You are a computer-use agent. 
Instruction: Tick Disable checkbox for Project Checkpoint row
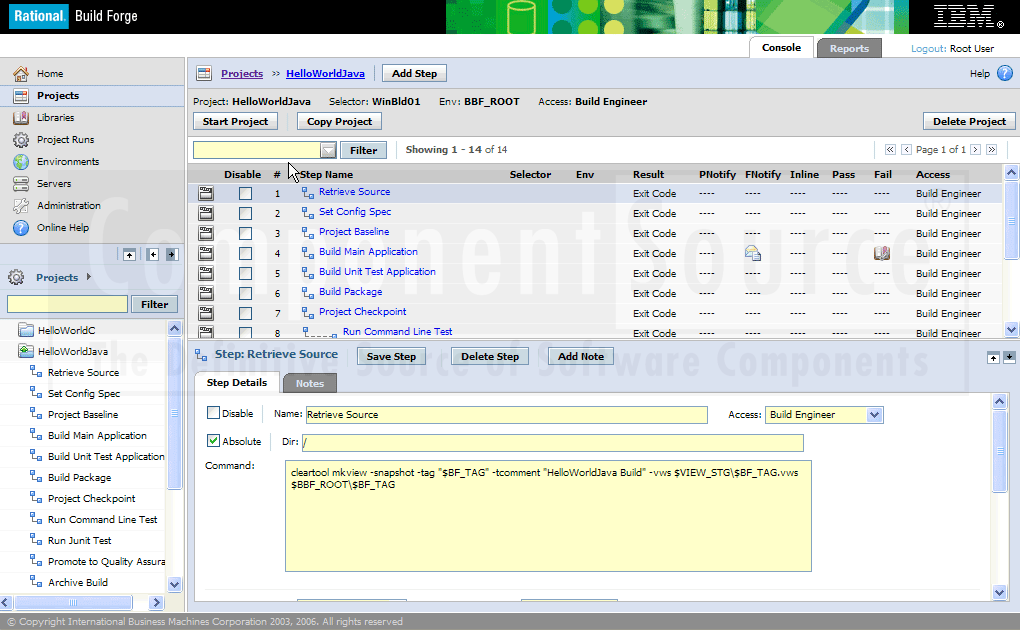pos(245,313)
